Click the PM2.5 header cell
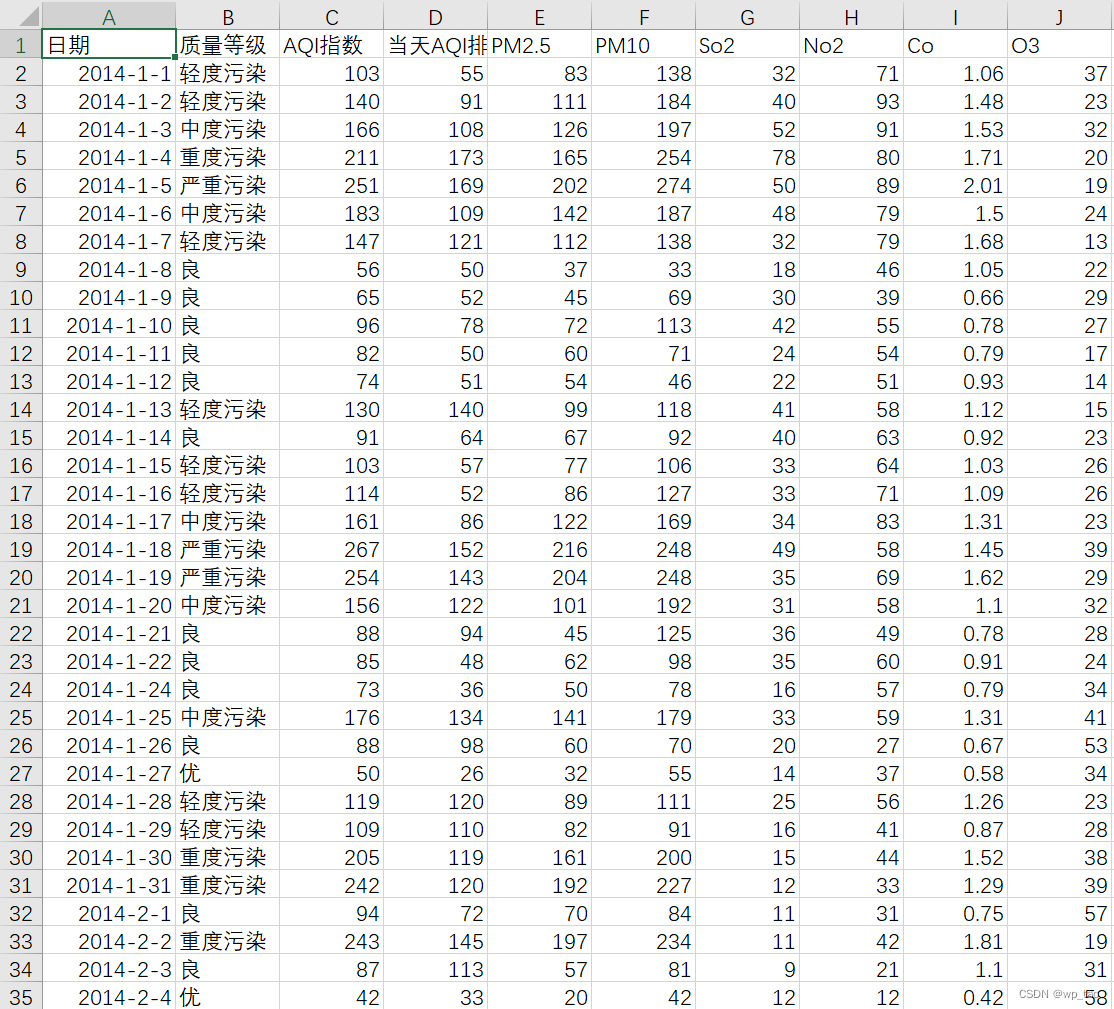Screen dimensions: 1114x1009 click(x=539, y=45)
